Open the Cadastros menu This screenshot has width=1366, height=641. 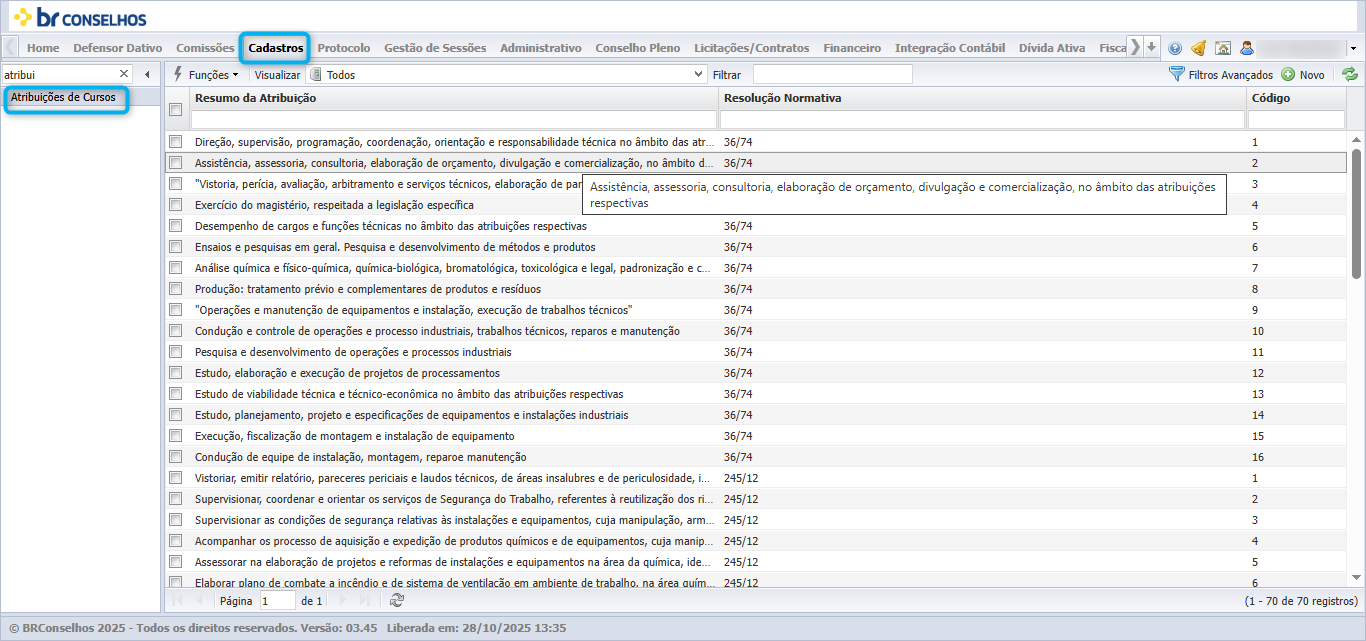pos(276,47)
